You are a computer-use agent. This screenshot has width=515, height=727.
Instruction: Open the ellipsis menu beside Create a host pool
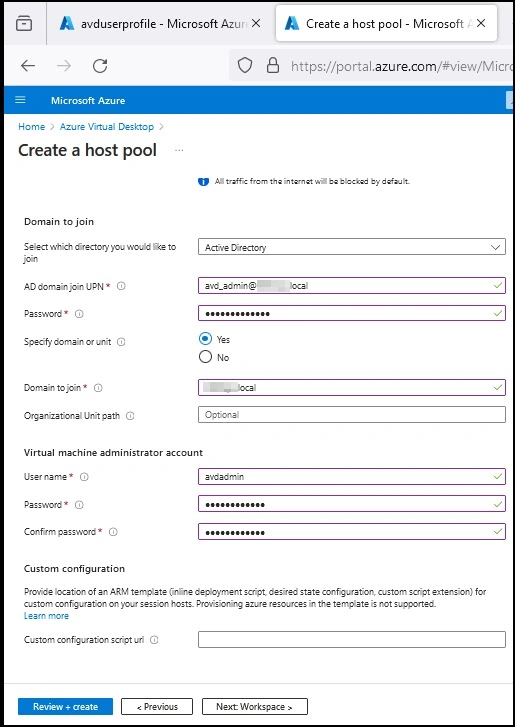pyautogui.click(x=179, y=150)
